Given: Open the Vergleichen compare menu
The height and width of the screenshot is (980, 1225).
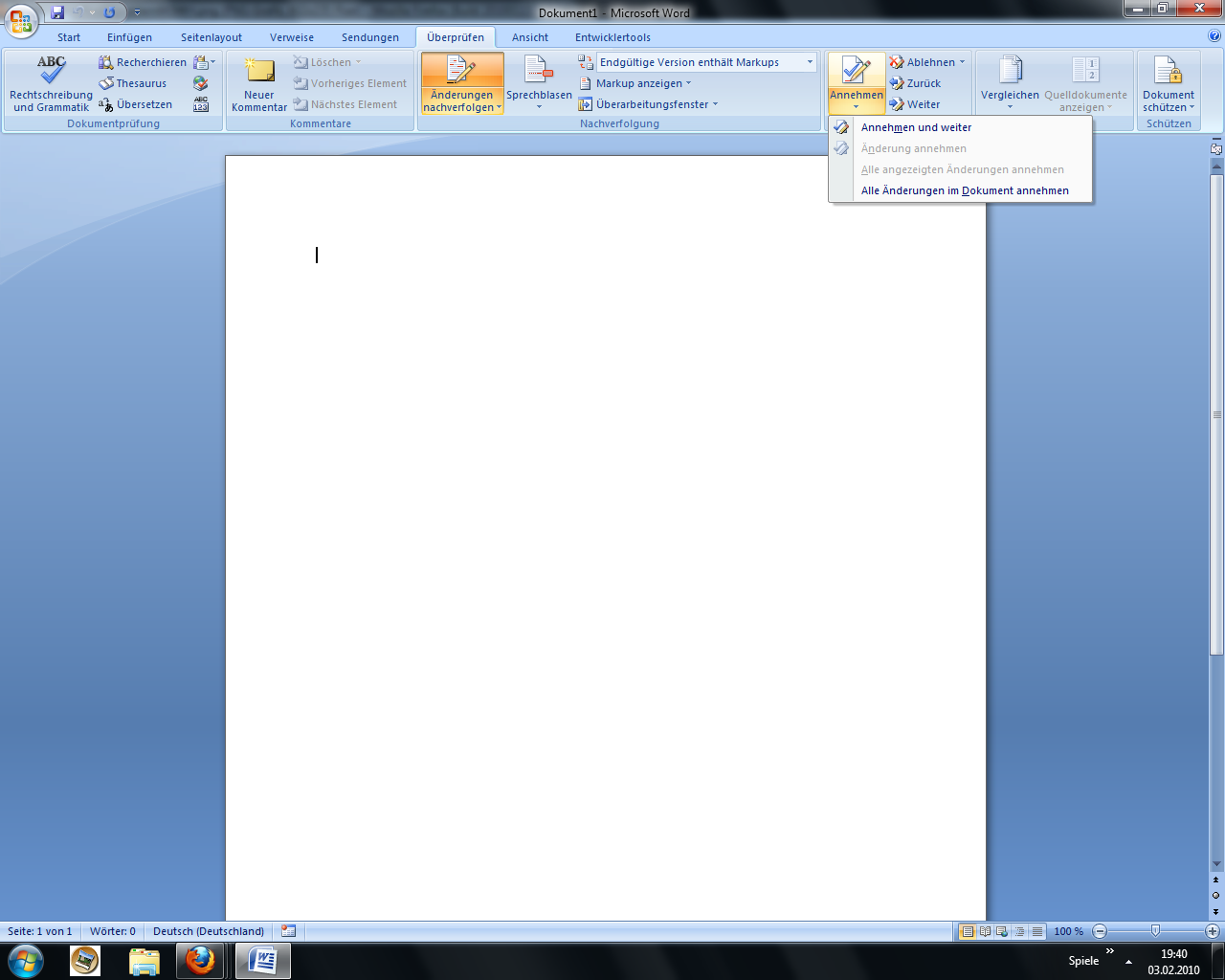Looking at the screenshot, I should point(1010,83).
